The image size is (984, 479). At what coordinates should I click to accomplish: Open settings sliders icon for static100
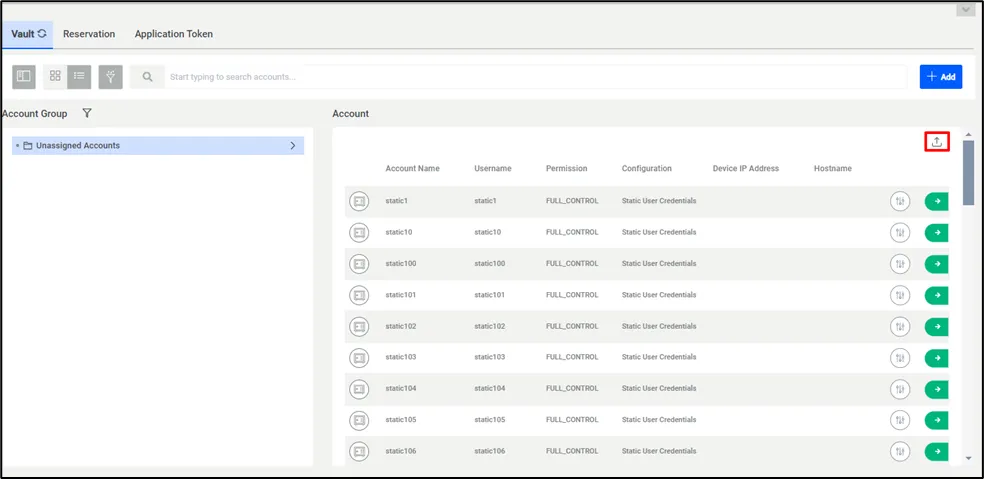coord(900,264)
